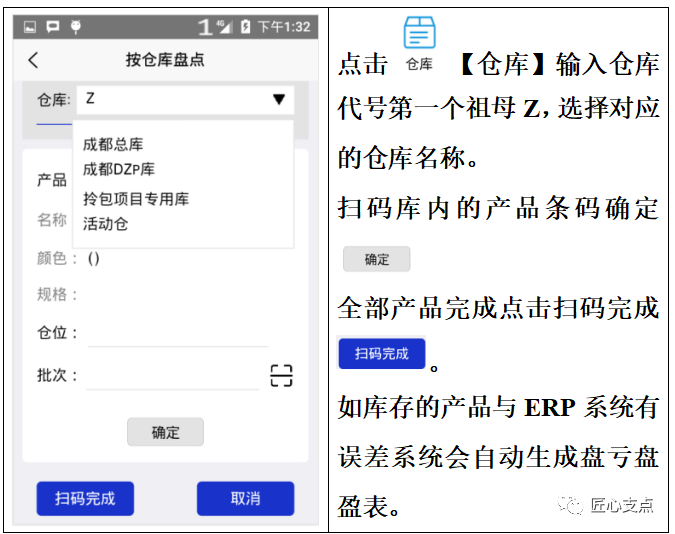675x534 pixels.
Task: Tap the blue 取消 button
Action: pyautogui.click(x=245, y=498)
